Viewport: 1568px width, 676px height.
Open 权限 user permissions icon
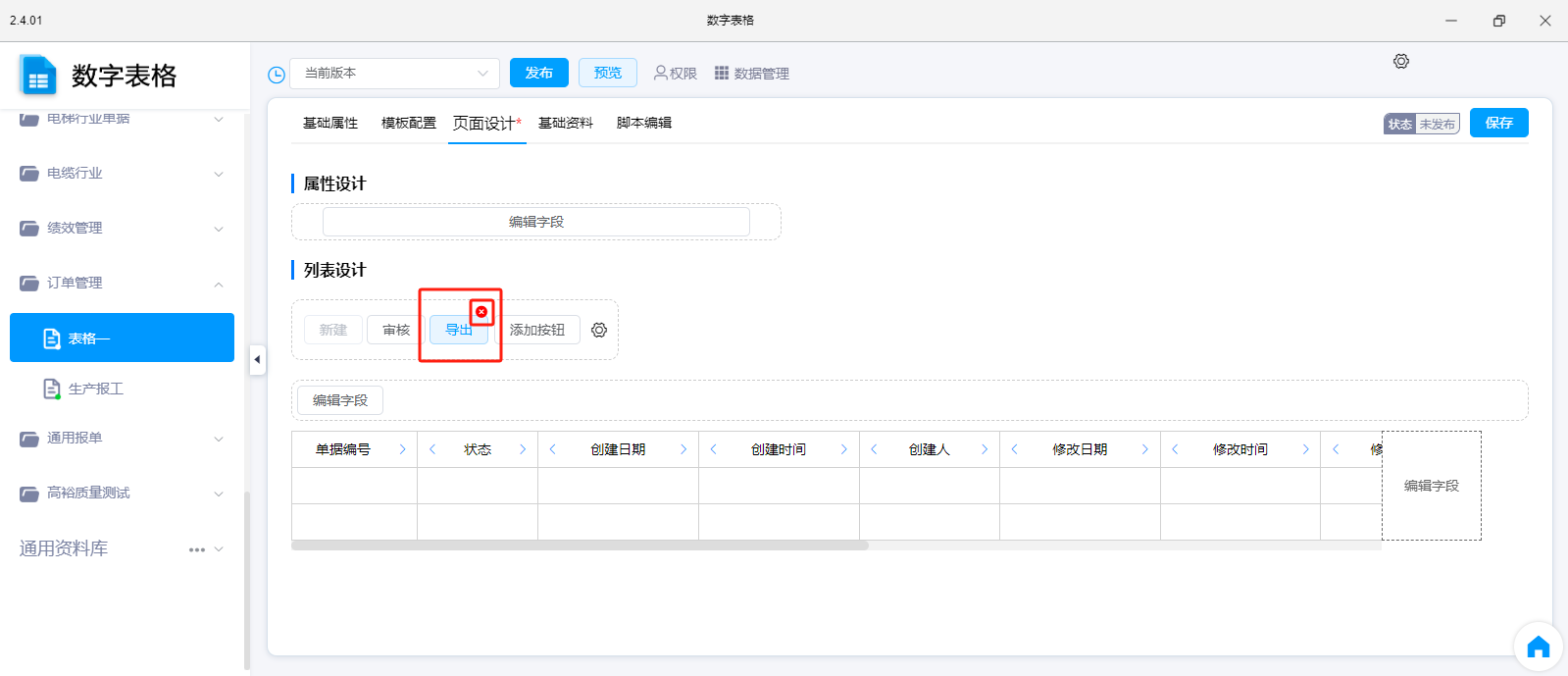tap(661, 74)
